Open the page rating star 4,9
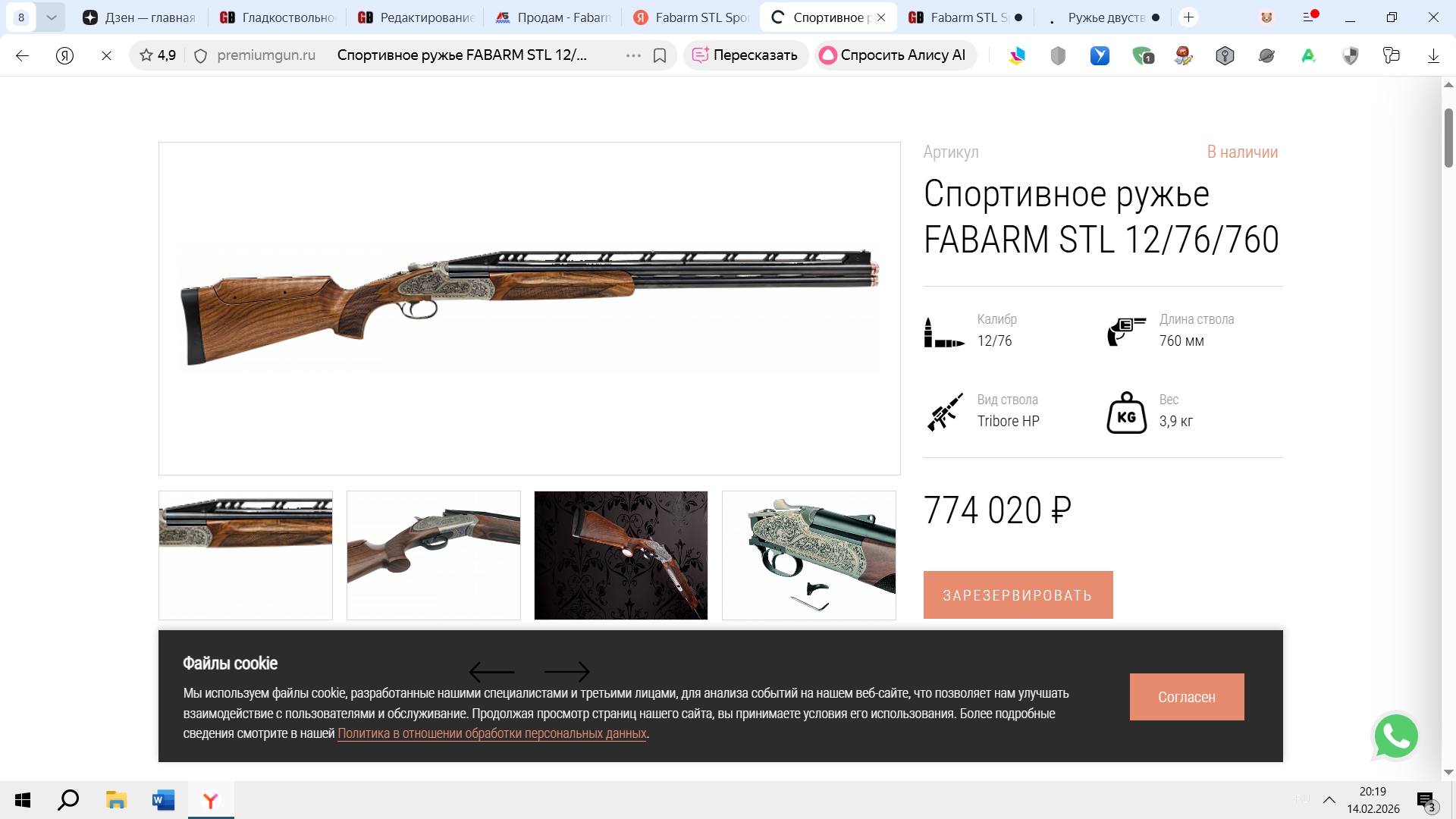This screenshot has width=1456, height=819. click(x=158, y=55)
